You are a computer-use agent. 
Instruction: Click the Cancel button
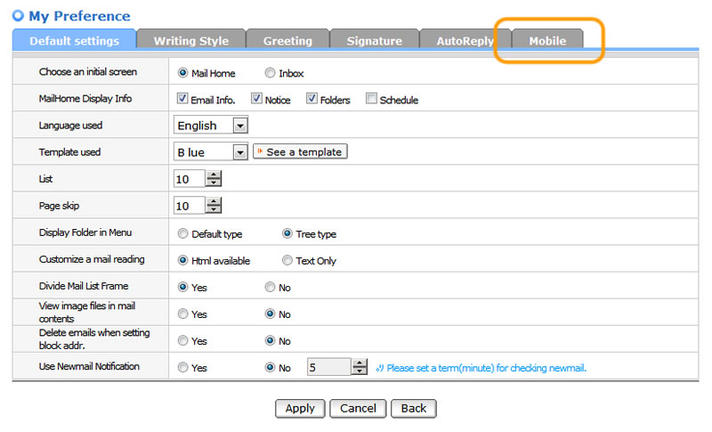(357, 408)
